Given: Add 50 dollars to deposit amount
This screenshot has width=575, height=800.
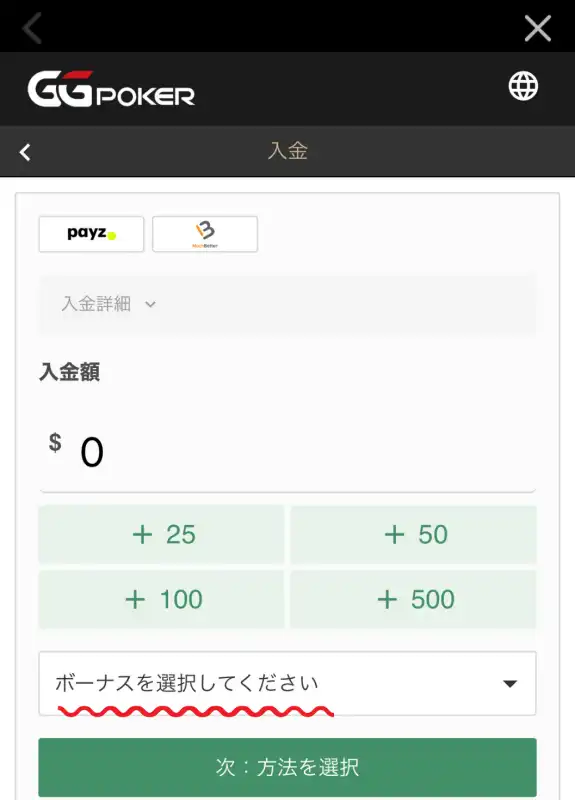Looking at the screenshot, I should click(413, 534).
